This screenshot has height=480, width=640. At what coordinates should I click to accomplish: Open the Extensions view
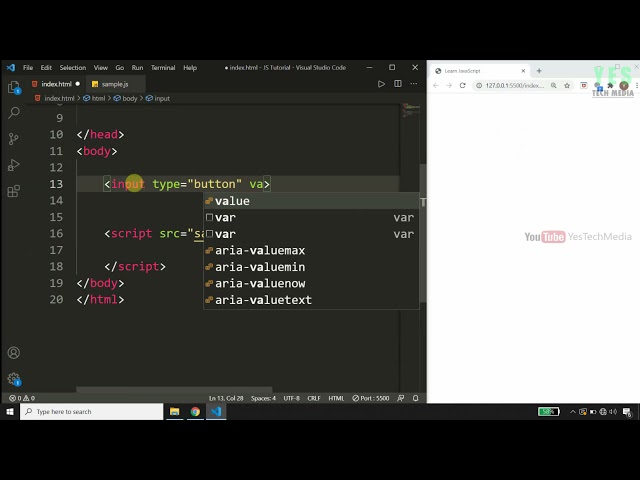click(x=13, y=191)
